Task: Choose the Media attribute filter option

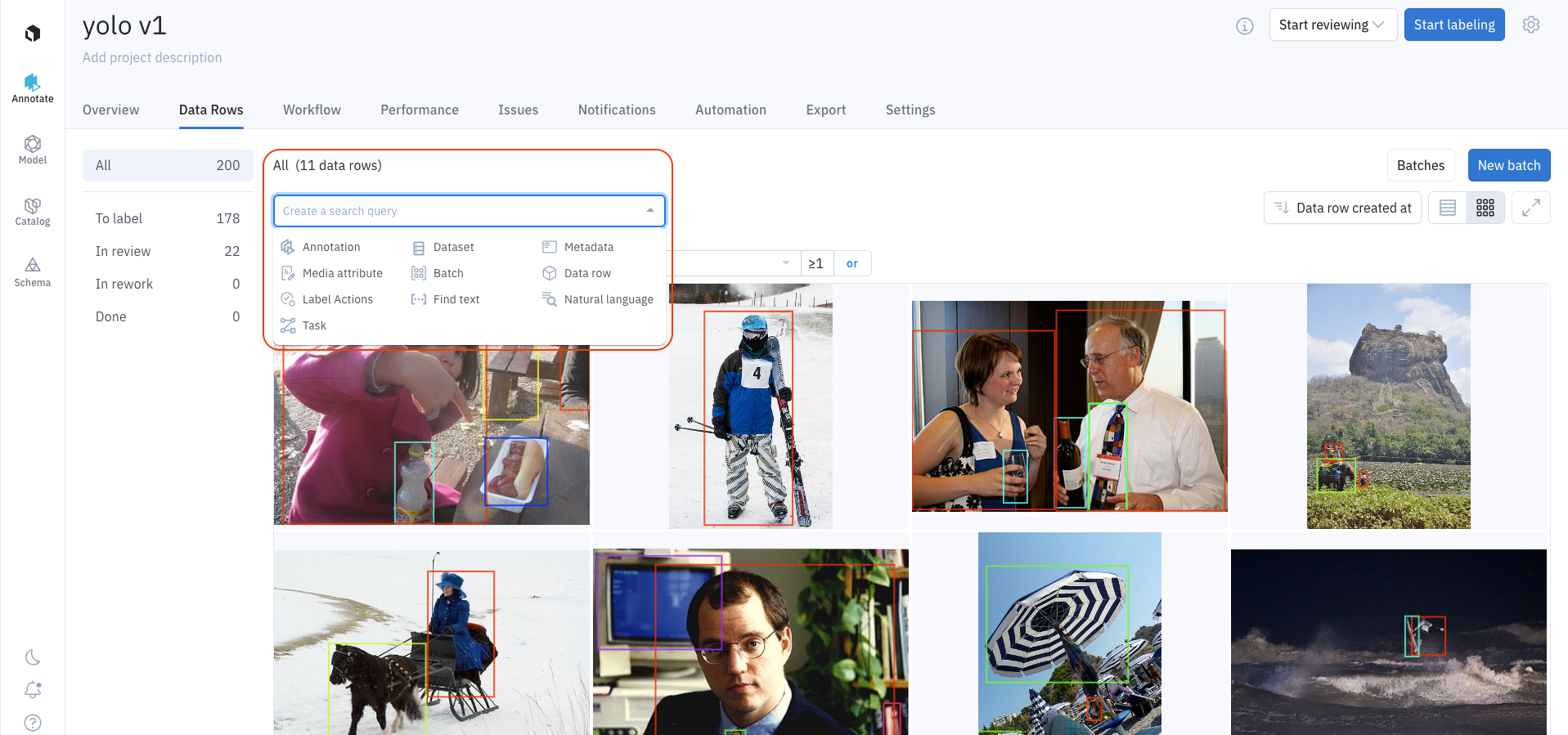Action: 332,273
